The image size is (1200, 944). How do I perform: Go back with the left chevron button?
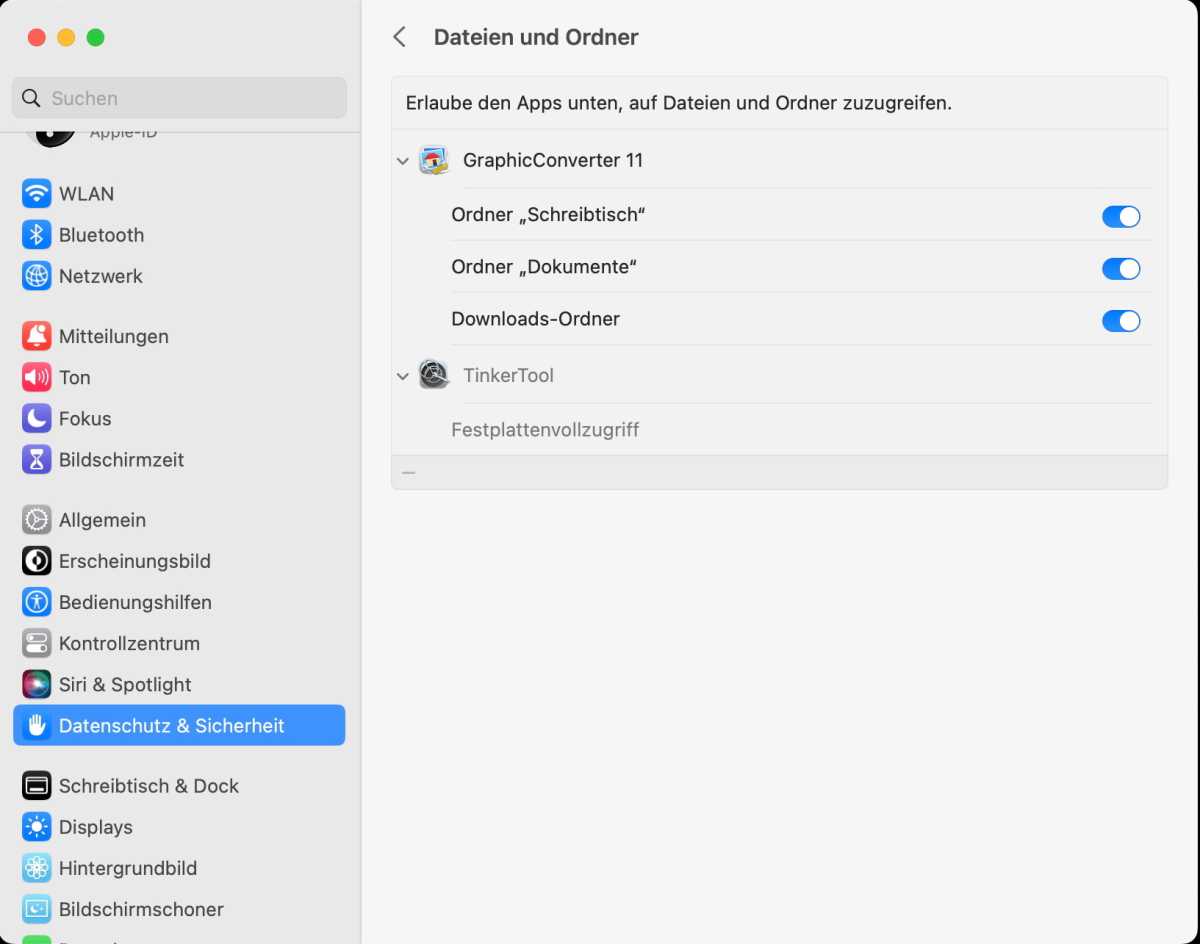coord(400,37)
